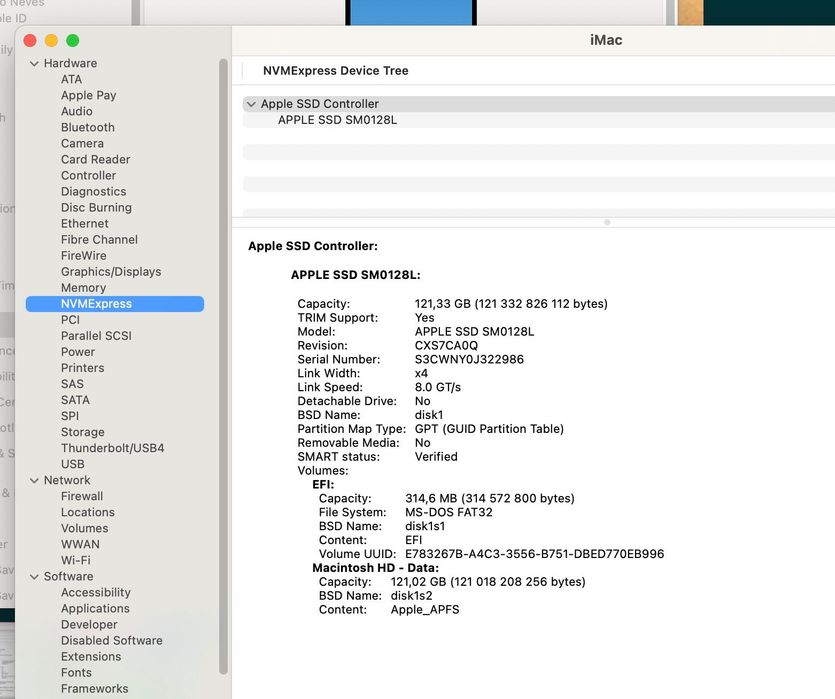This screenshot has width=835, height=699.
Task: Select Parallel SCSI entry
Action: coord(96,335)
